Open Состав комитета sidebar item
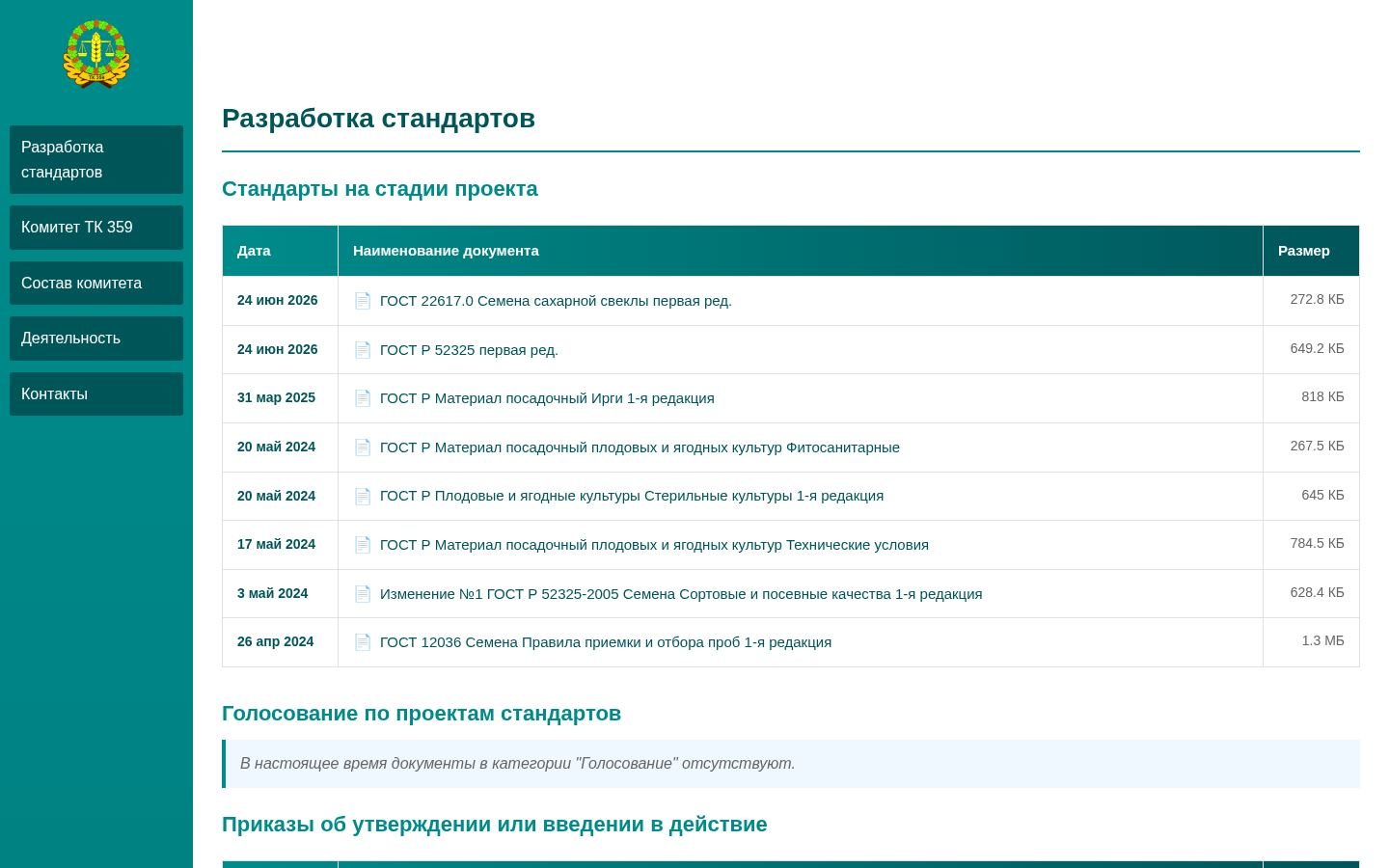This screenshot has height=868, width=1389. [96, 284]
